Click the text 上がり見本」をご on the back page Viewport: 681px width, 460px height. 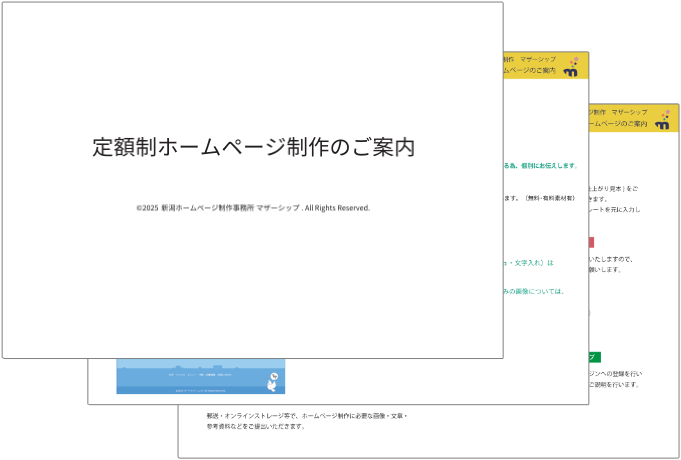[x=613, y=188]
